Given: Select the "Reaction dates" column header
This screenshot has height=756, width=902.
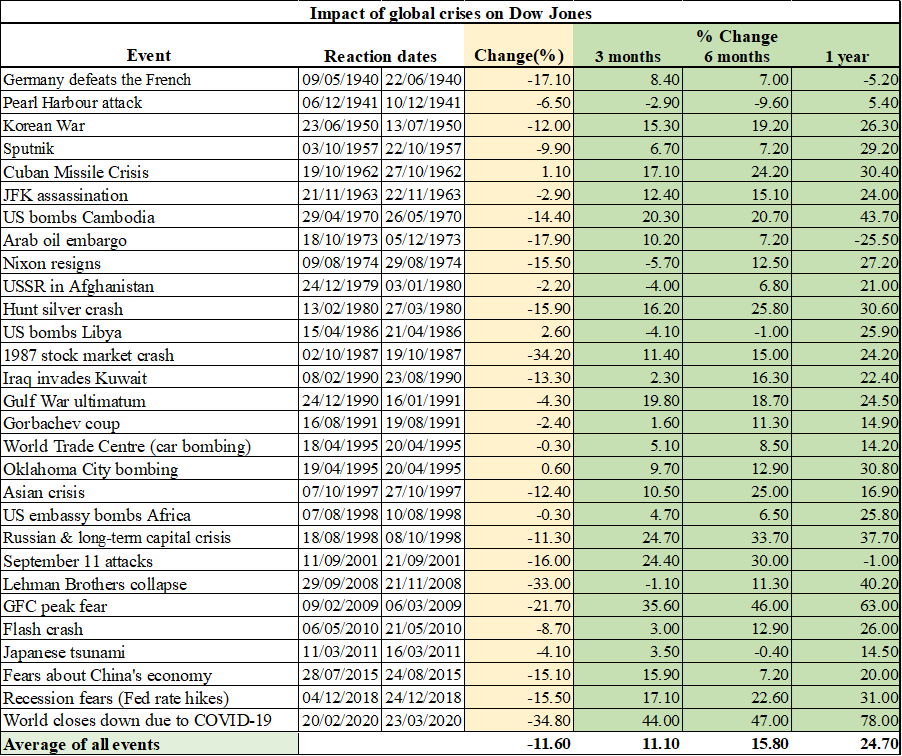Looking at the screenshot, I should pos(380,56).
